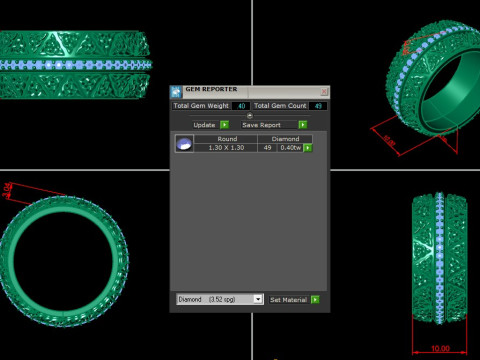Click the Total Gem Count value field
This screenshot has width=480, height=360.
point(318,106)
